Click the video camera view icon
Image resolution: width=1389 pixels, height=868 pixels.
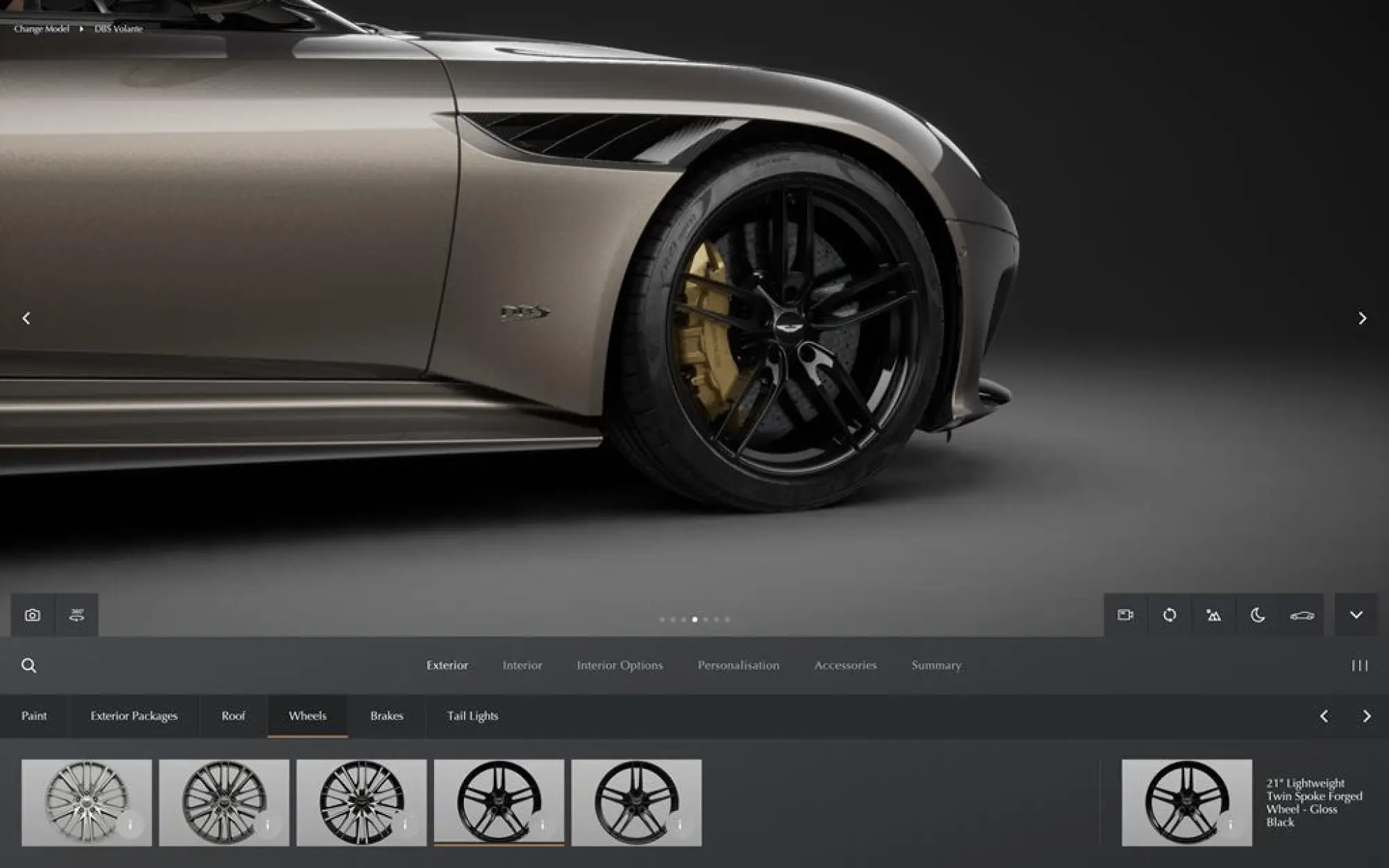click(1126, 615)
